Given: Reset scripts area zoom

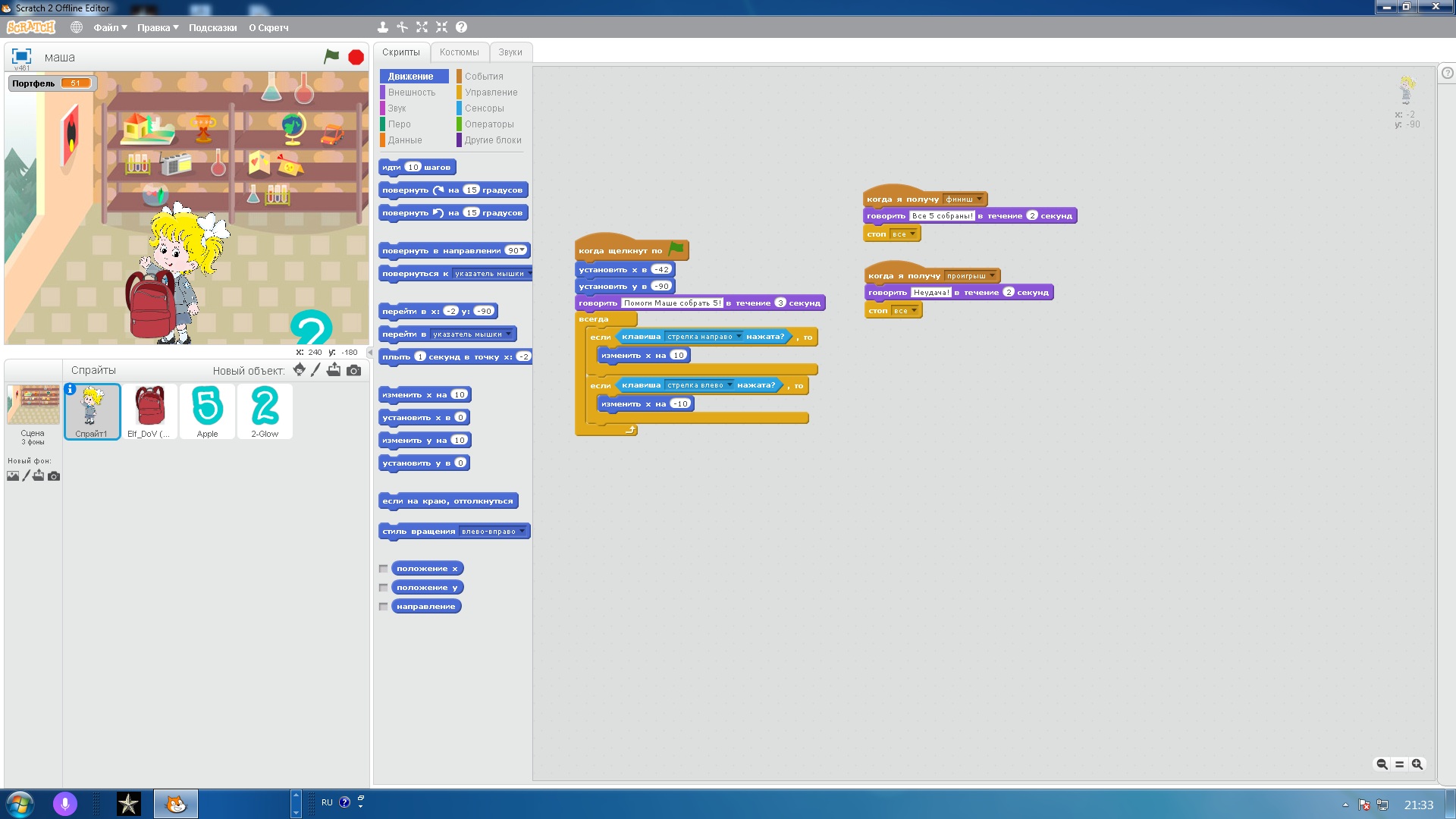Looking at the screenshot, I should 1400,764.
